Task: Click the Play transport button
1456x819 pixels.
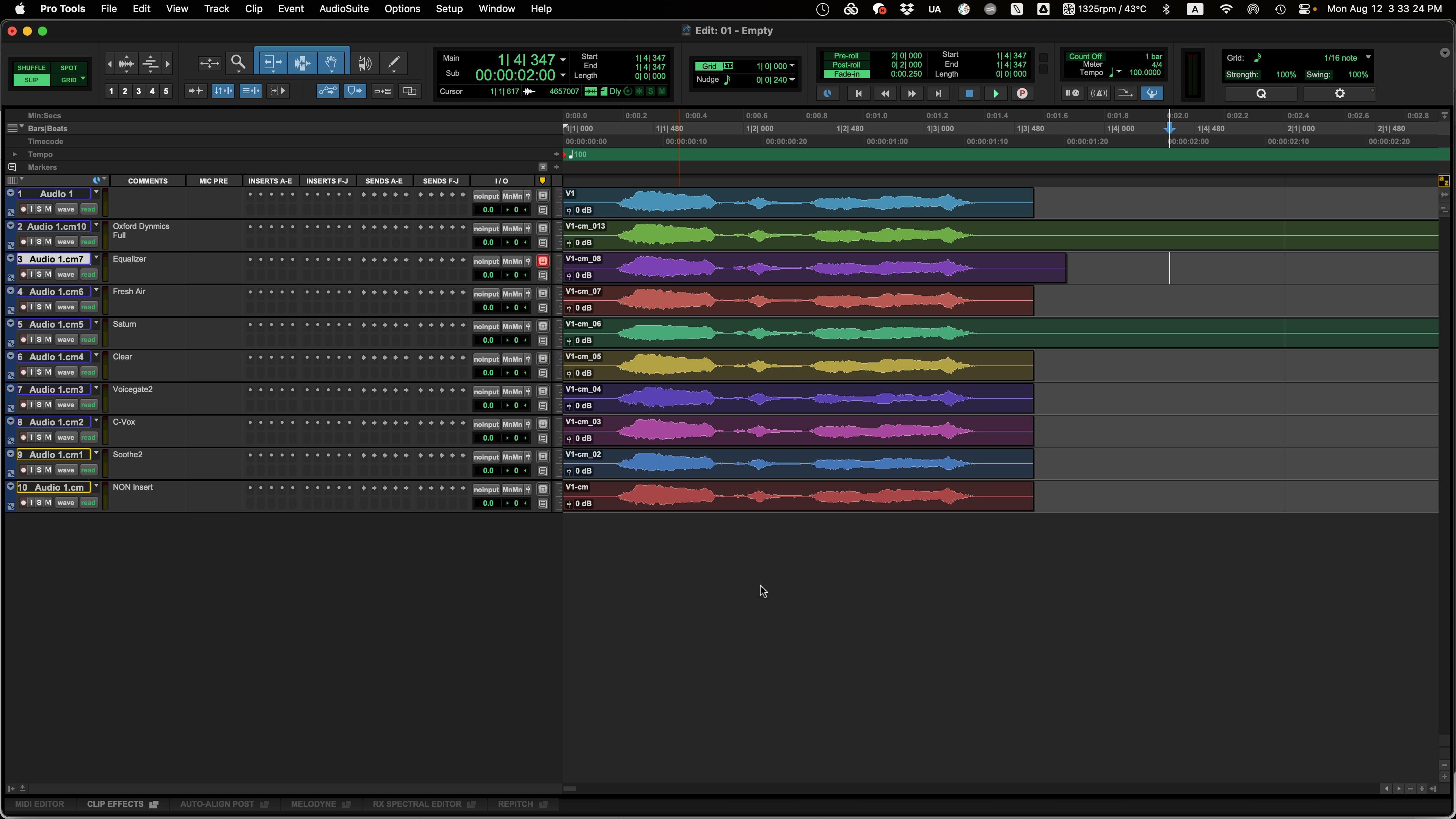Action: 995,94
